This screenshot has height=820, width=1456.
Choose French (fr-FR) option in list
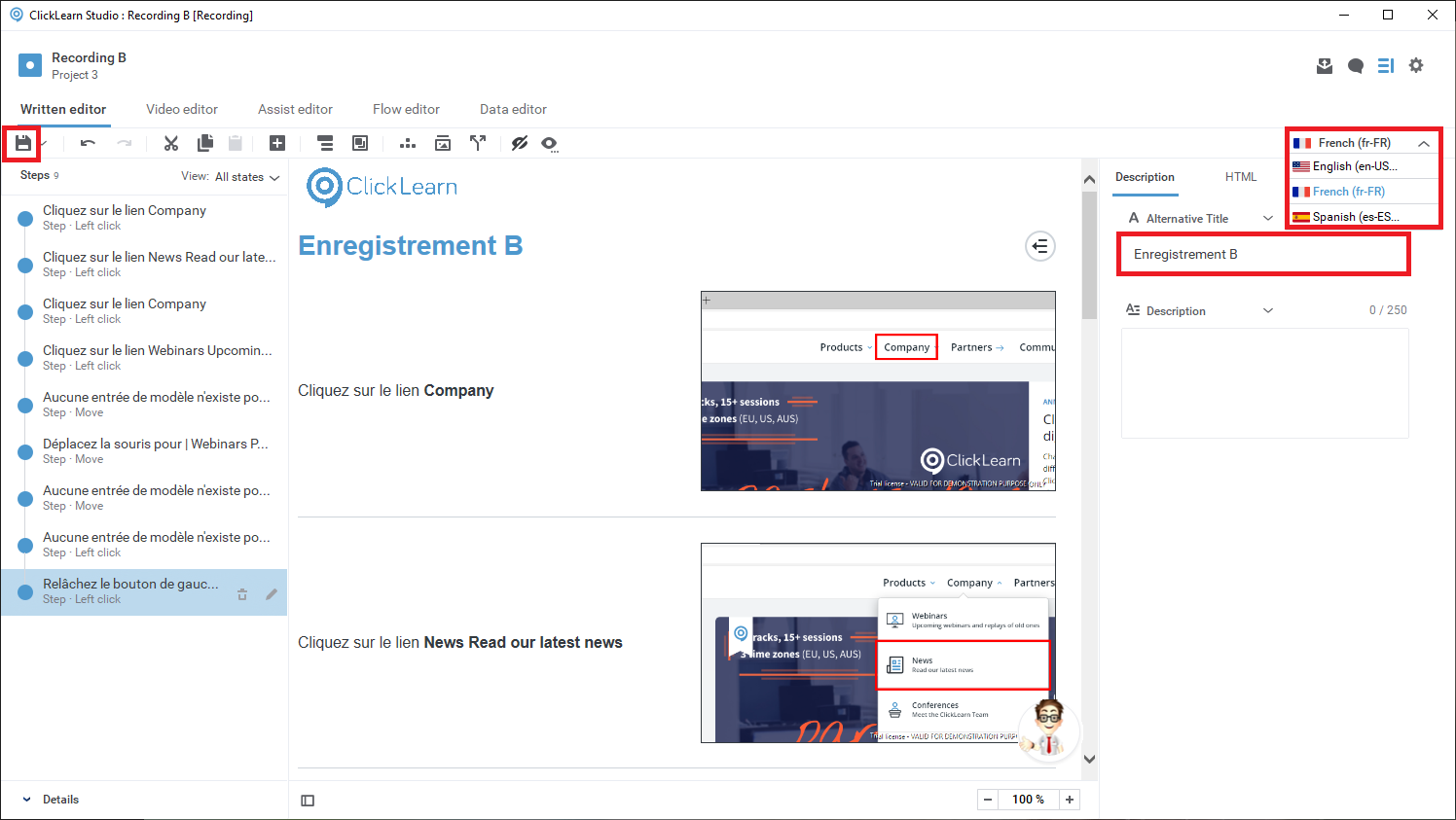[x=1363, y=192]
